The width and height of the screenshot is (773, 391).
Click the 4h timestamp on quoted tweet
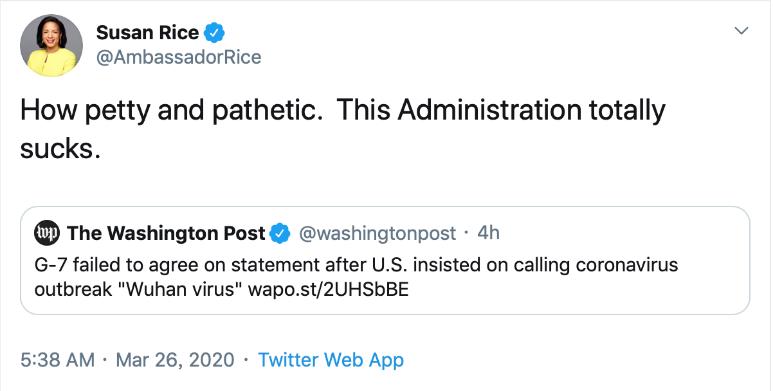coord(488,233)
